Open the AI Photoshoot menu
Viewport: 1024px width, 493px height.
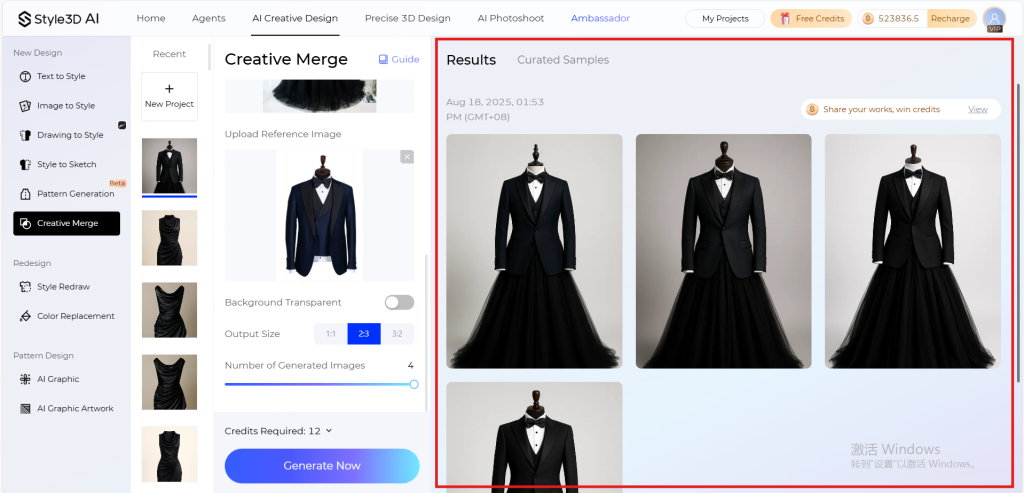pos(511,18)
